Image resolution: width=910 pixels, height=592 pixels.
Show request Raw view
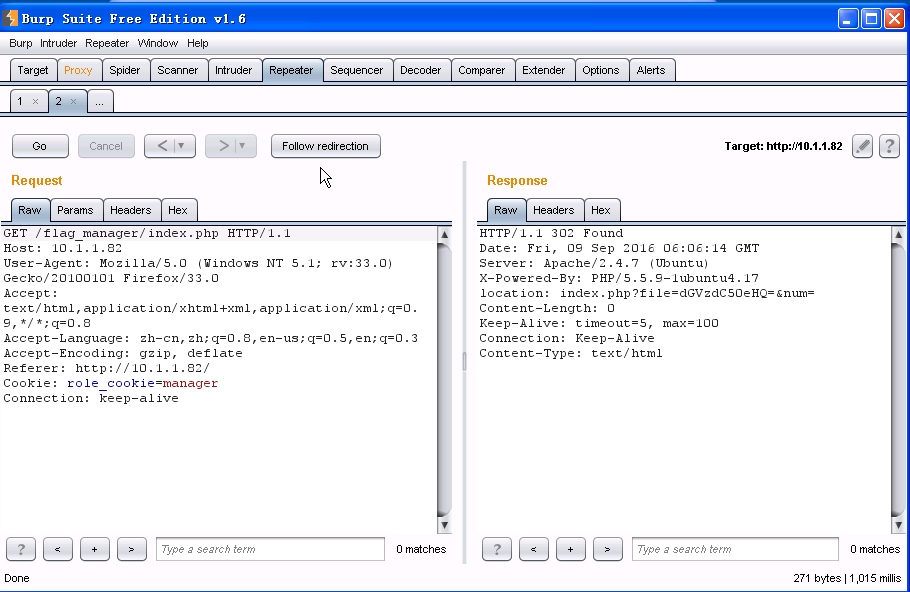point(30,210)
